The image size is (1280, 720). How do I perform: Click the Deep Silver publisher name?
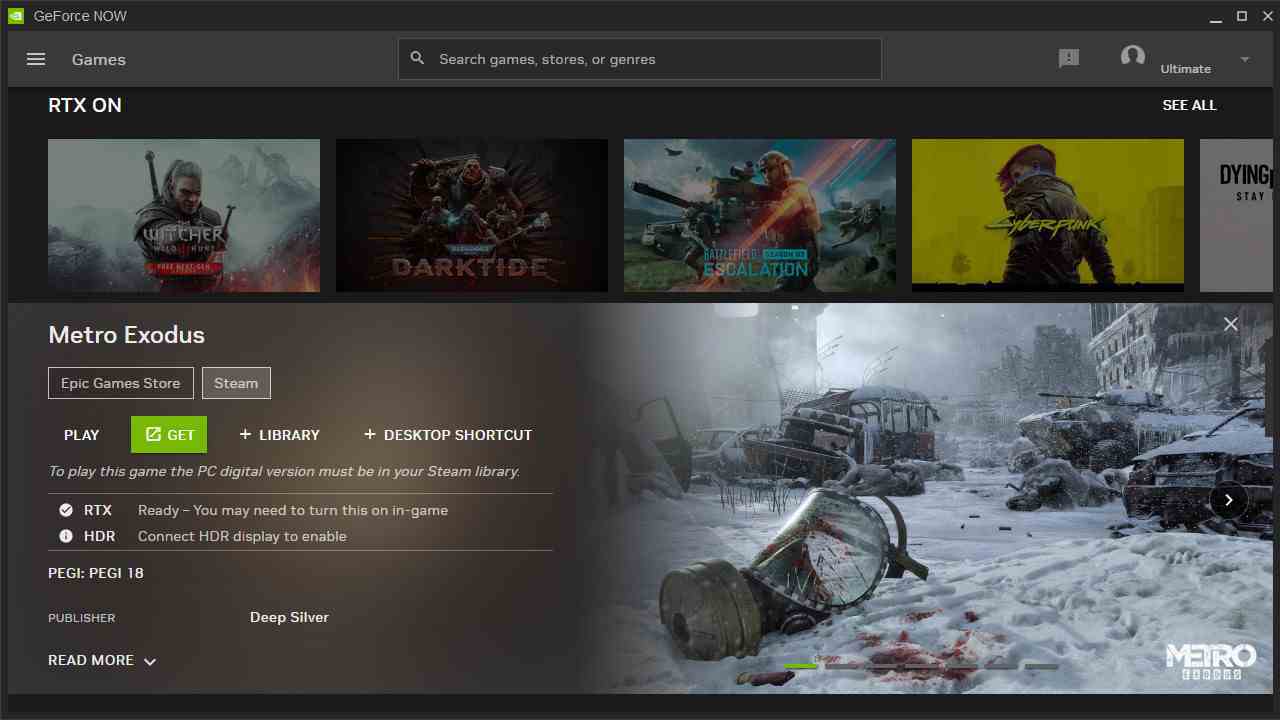tap(289, 617)
